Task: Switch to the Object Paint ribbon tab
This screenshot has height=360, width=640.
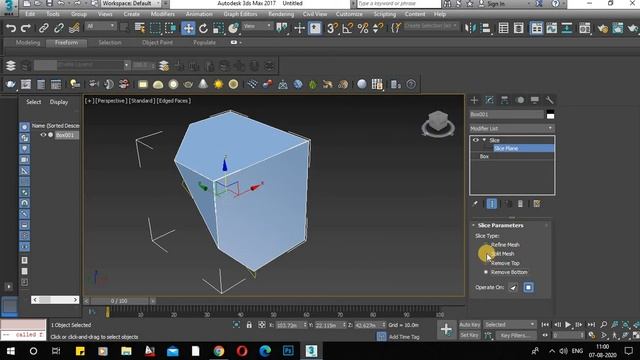Action: coord(157,42)
